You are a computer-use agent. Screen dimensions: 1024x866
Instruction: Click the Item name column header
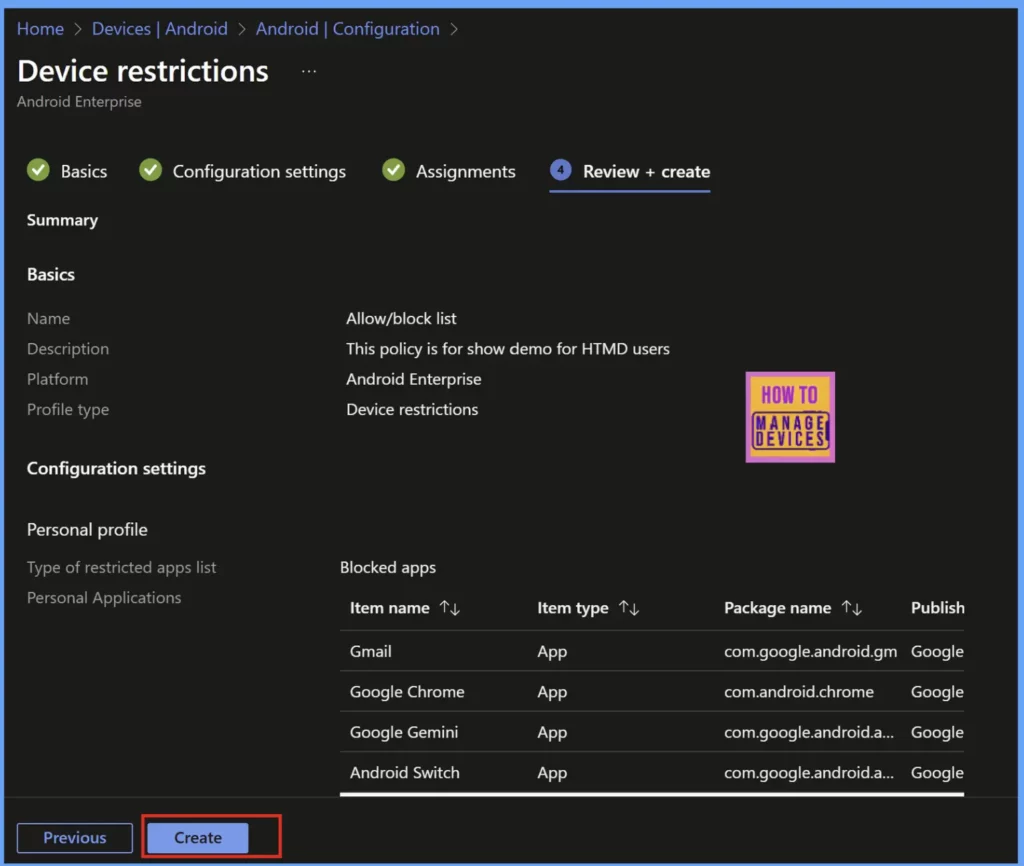[390, 608]
